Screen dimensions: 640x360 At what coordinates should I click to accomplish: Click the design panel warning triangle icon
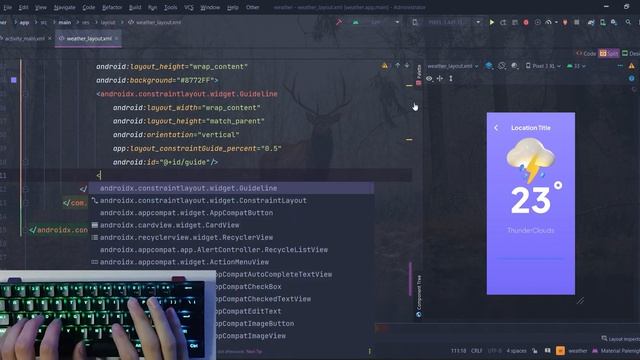click(631, 66)
